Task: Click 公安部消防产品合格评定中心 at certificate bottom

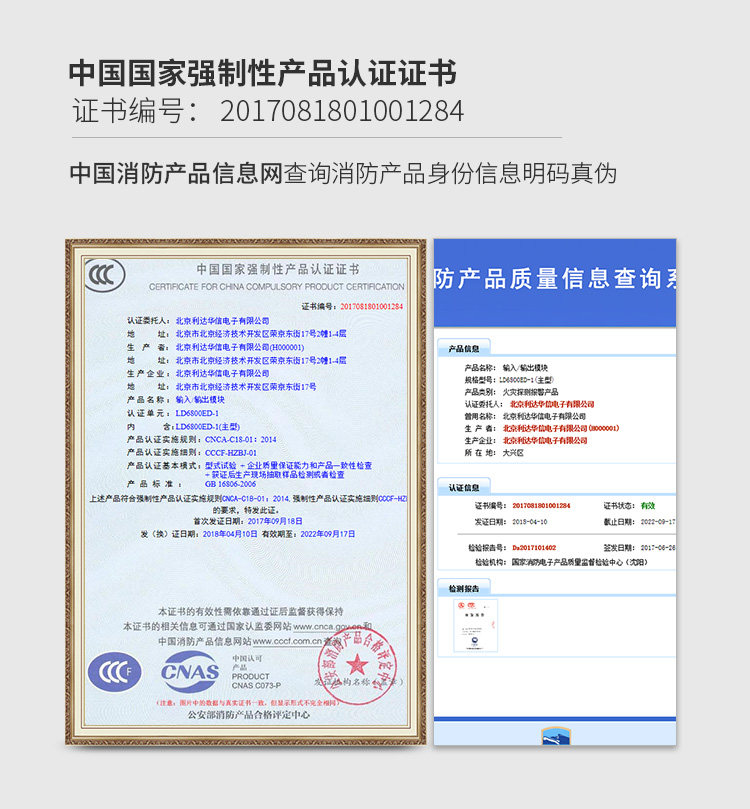Action: tap(249, 715)
